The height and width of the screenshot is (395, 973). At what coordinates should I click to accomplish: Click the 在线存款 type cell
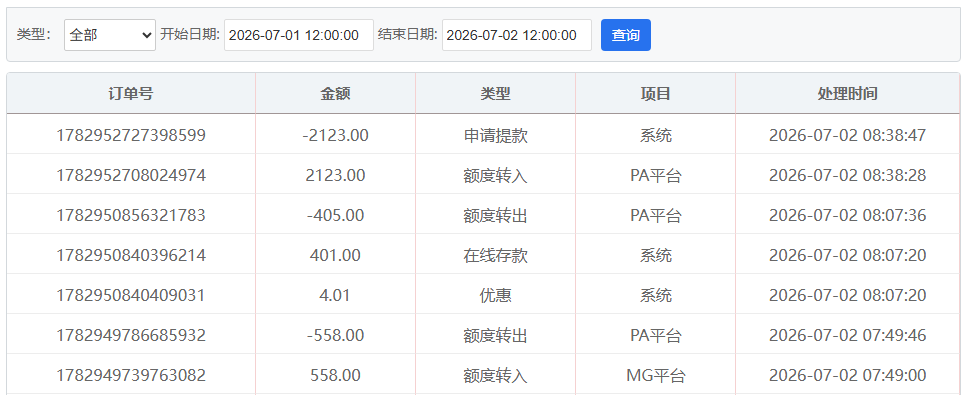pyautogui.click(x=495, y=255)
